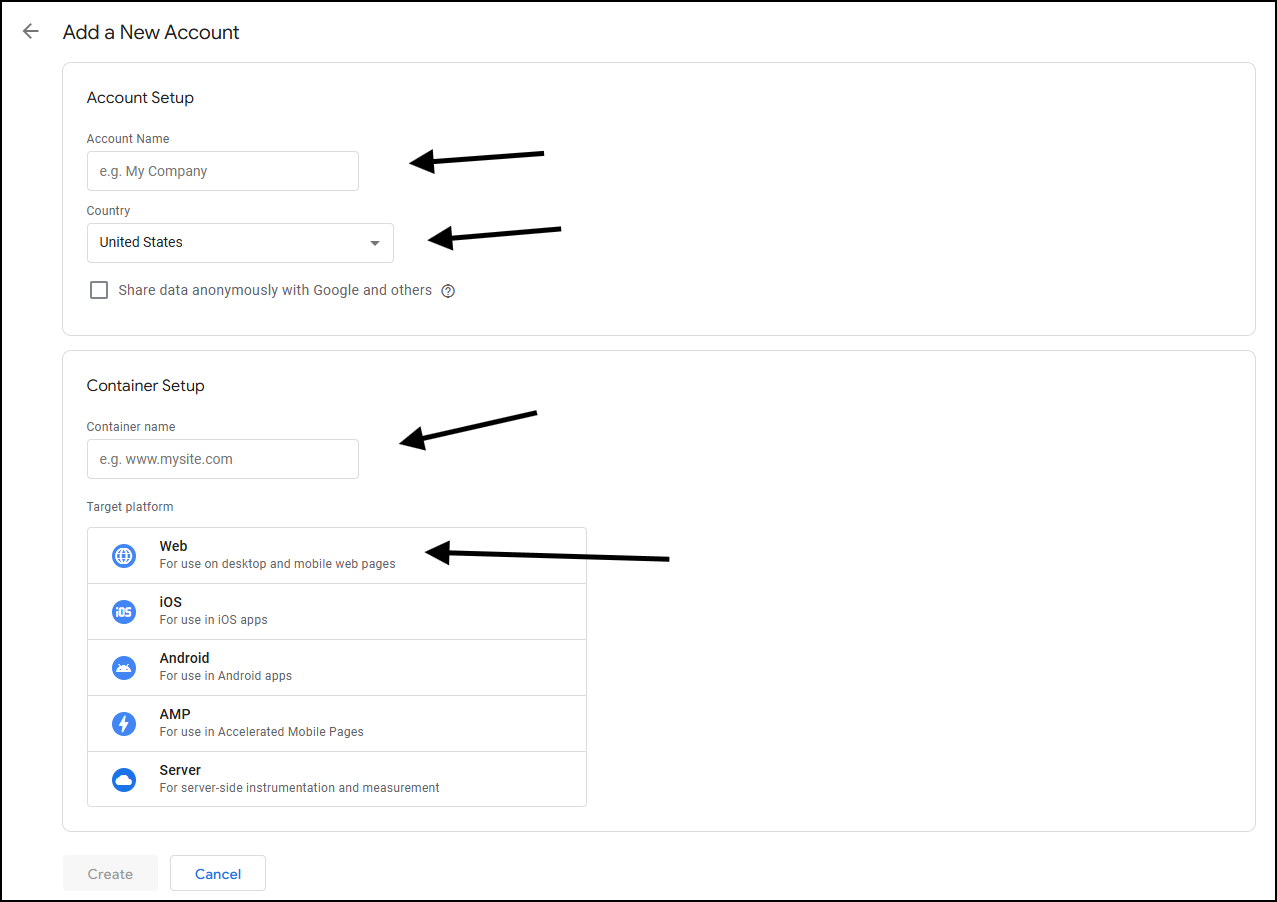Image resolution: width=1277 pixels, height=902 pixels.
Task: Enable Share data anonymously with Google checkbox
Action: [99, 290]
